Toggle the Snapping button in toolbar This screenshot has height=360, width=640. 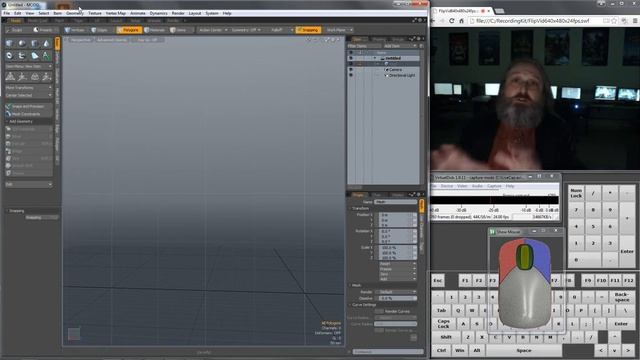pos(308,30)
